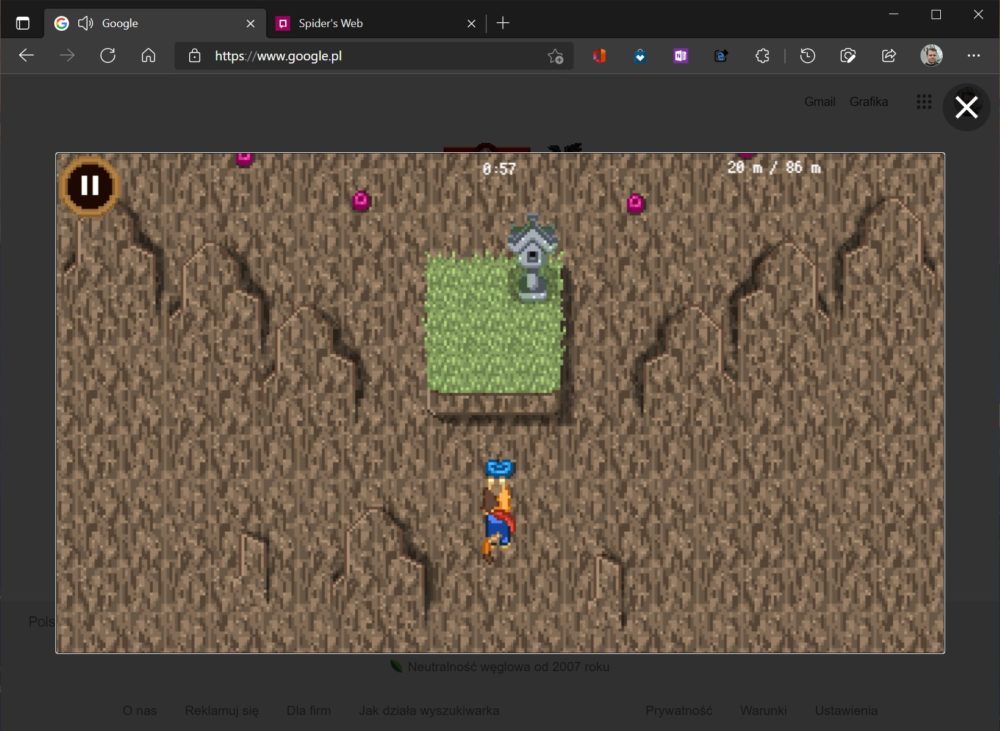Close the Spider's Web tab
This screenshot has width=1000, height=731.
(471, 24)
